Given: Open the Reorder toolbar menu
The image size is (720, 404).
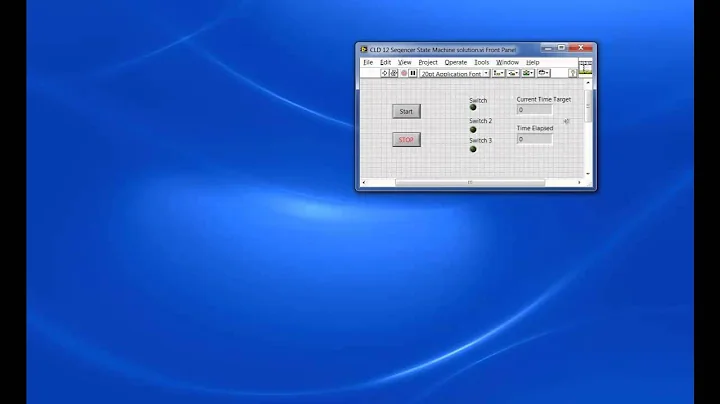Looking at the screenshot, I should pyautogui.click(x=543, y=73).
